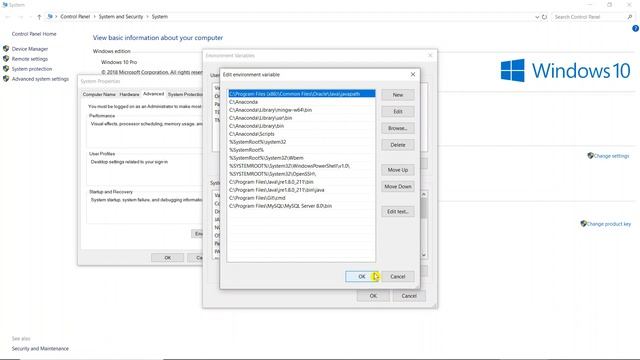
Task: Click the Edit button beside the path list
Action: pos(398,111)
